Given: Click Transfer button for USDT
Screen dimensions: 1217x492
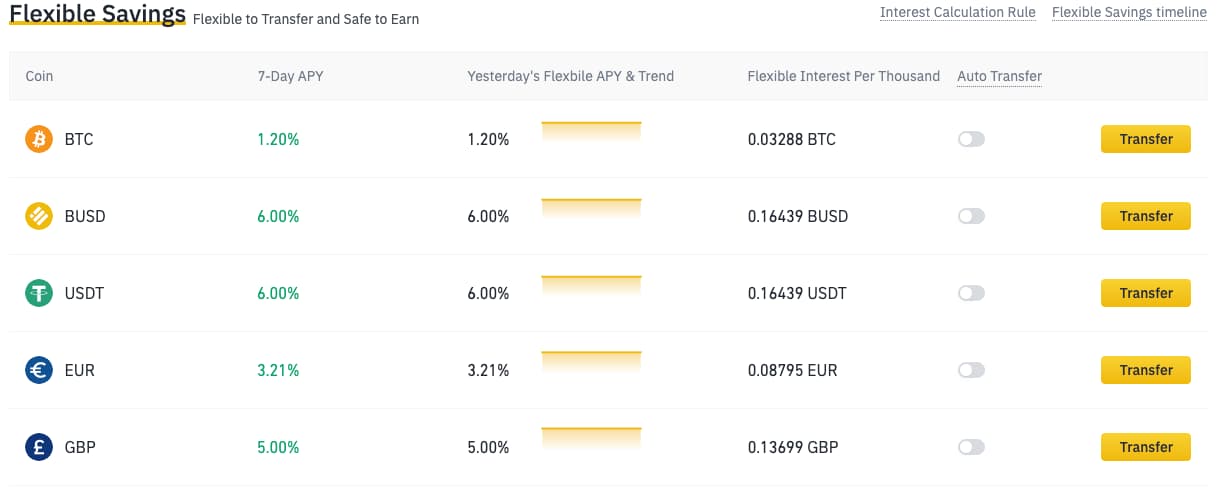Looking at the screenshot, I should pyautogui.click(x=1146, y=293).
